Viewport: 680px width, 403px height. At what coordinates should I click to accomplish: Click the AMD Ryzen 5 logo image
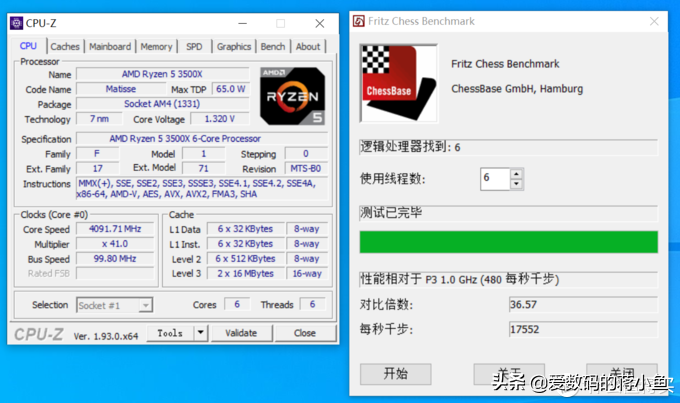point(292,96)
